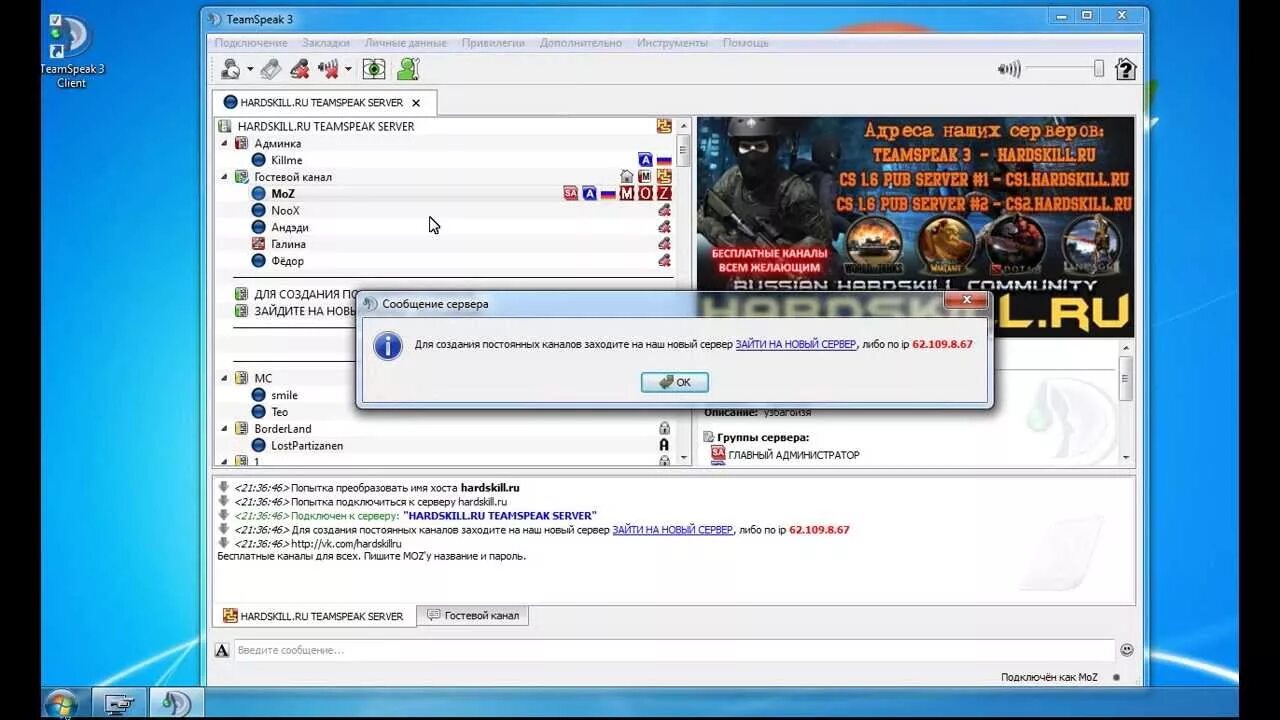This screenshot has width=1280, height=720.
Task: Click the muted microphone icon next to Андэди
Action: pyautogui.click(x=664, y=227)
